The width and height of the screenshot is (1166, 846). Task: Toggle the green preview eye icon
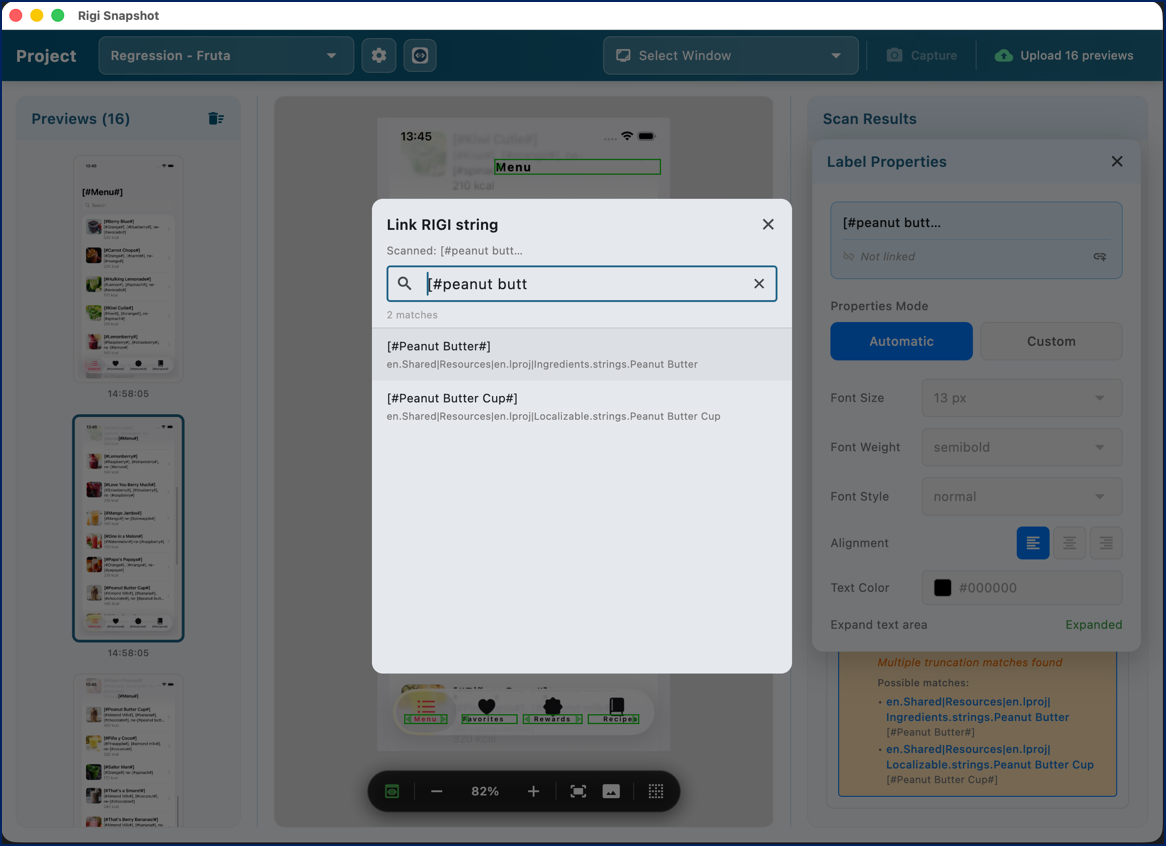[392, 792]
